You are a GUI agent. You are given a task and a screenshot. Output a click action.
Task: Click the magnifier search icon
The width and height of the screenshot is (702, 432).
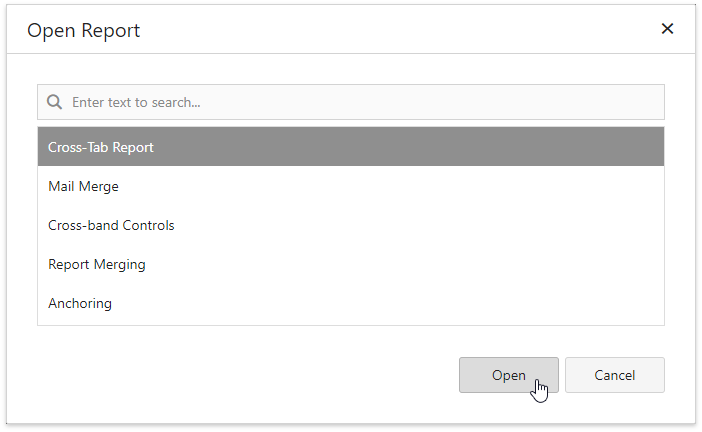(55, 102)
